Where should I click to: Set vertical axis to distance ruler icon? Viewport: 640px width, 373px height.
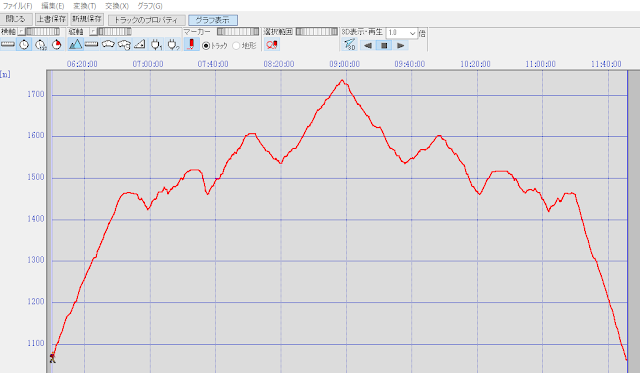(x=91, y=44)
